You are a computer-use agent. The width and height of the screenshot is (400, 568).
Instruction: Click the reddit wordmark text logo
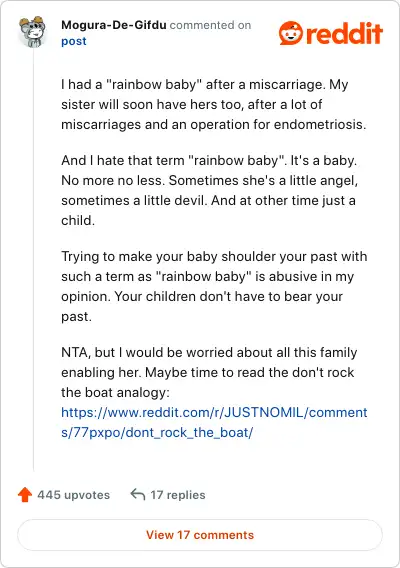pyautogui.click(x=344, y=33)
